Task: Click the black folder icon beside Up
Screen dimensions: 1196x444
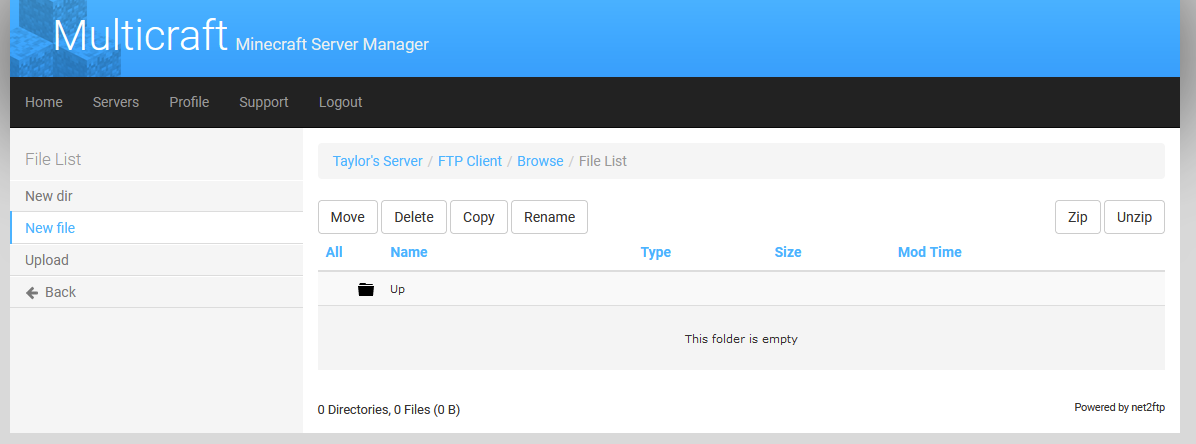Action: pyautogui.click(x=366, y=289)
